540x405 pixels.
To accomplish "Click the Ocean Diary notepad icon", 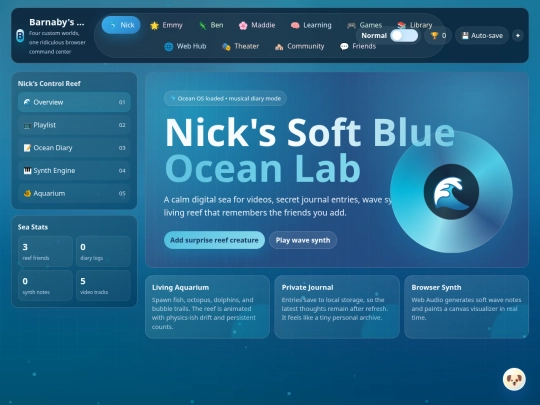I will (27, 148).
